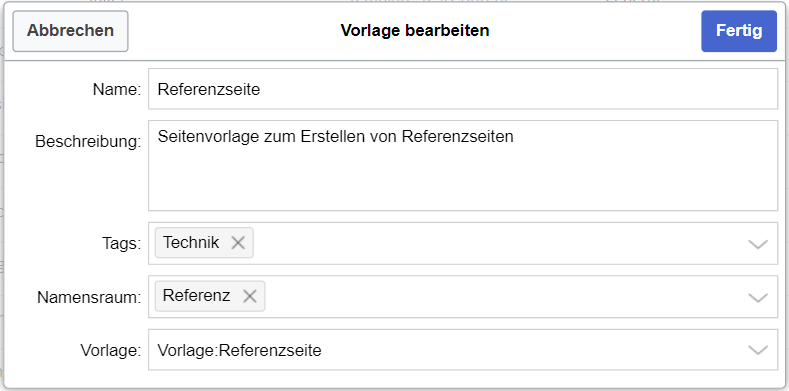Screen dimensions: 789x391
Task: Click the 'Name:' field label
Action: point(117,90)
